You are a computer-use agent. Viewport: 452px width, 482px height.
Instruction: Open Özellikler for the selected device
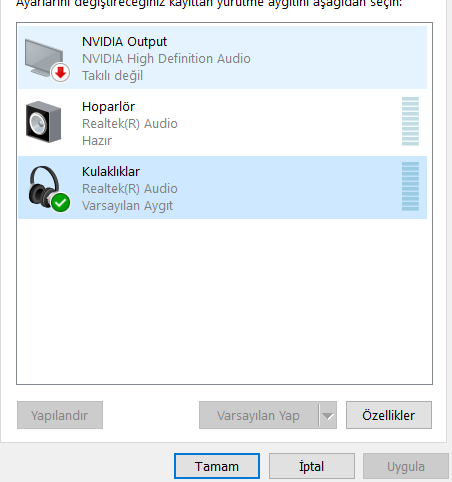[x=389, y=415]
